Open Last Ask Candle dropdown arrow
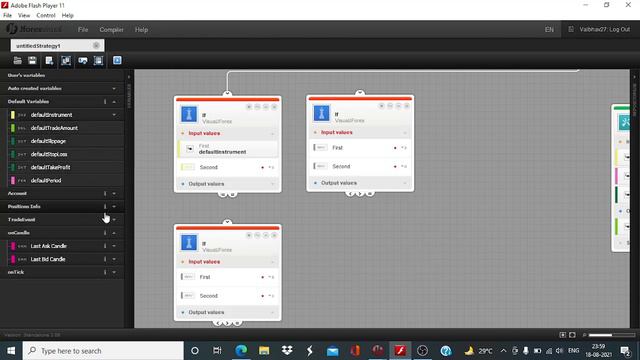This screenshot has width=640, height=360. pyautogui.click(x=114, y=246)
